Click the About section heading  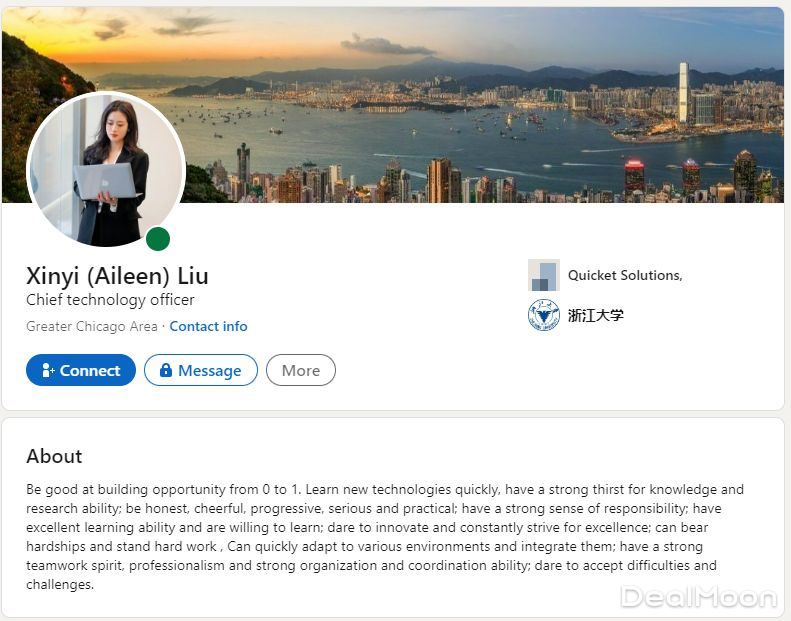(x=54, y=456)
